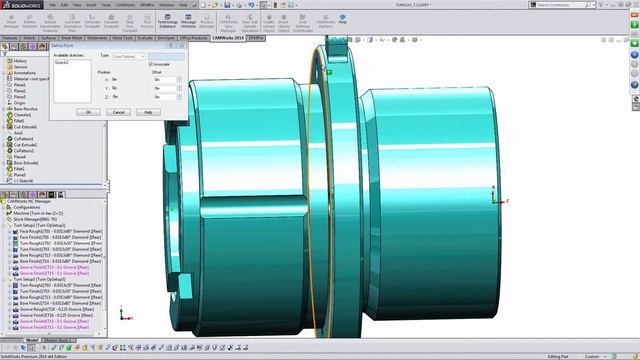Switch to the DFMPro ribbon tab
Viewport: 640px width, 360px height.
[256, 38]
